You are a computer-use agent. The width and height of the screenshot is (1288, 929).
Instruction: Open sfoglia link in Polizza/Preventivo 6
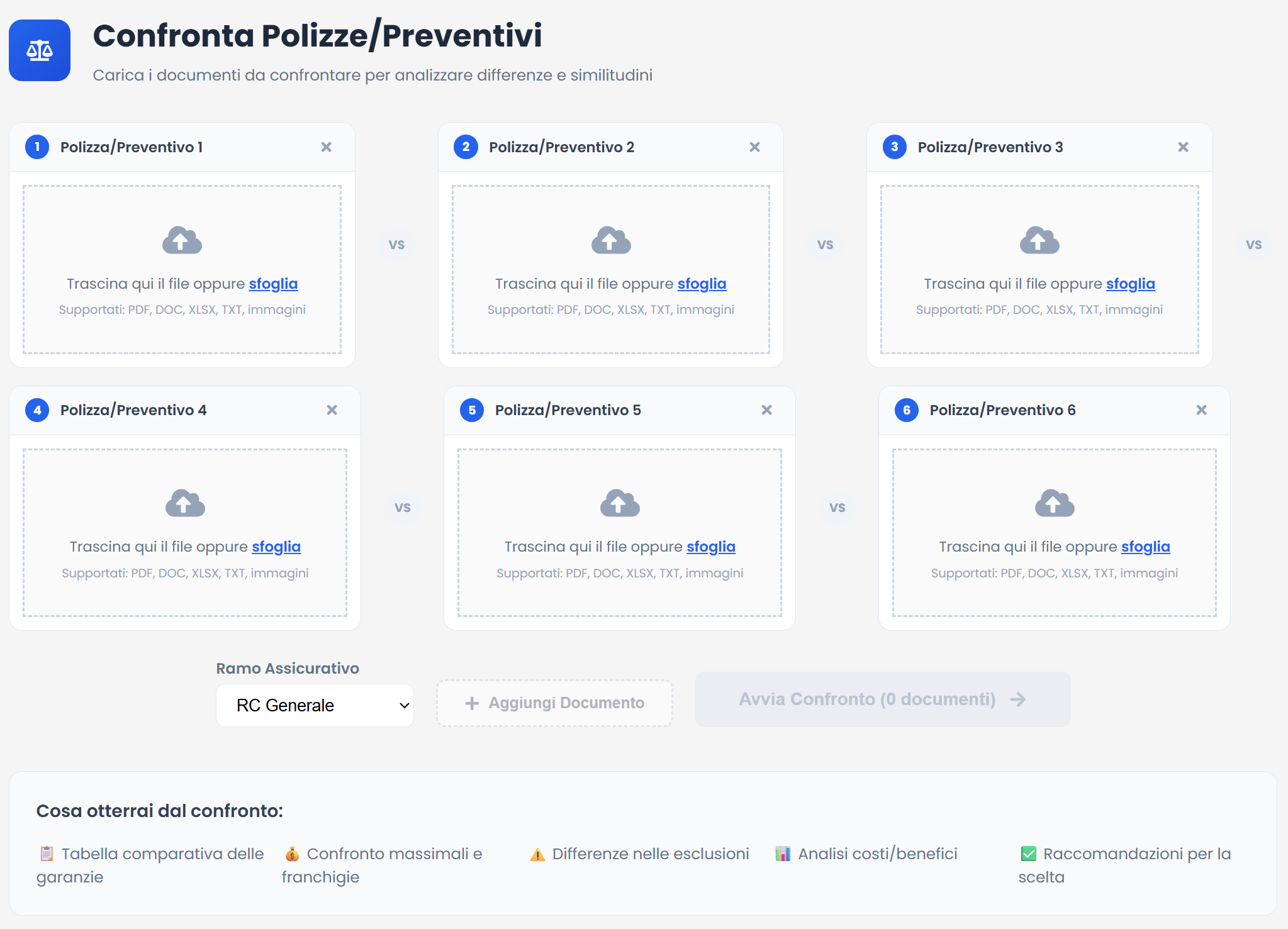pos(1145,547)
